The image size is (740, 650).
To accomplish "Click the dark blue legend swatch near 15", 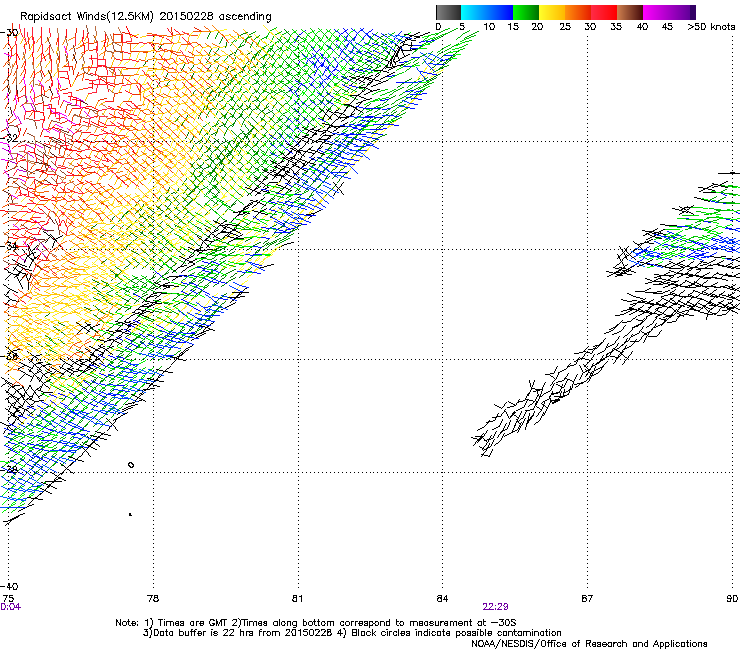I will click(500, 12).
